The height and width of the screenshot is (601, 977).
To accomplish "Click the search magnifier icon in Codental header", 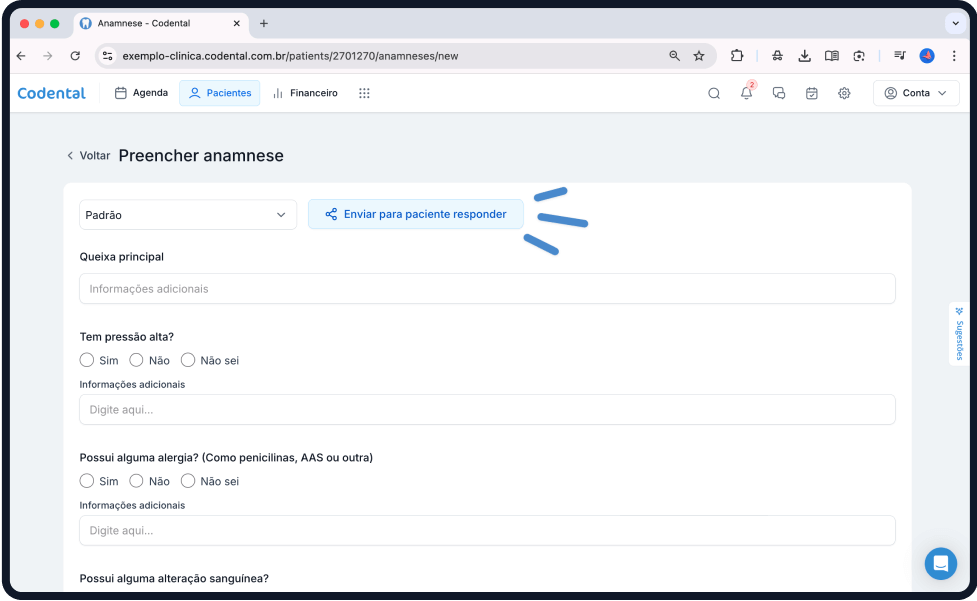I will [714, 93].
